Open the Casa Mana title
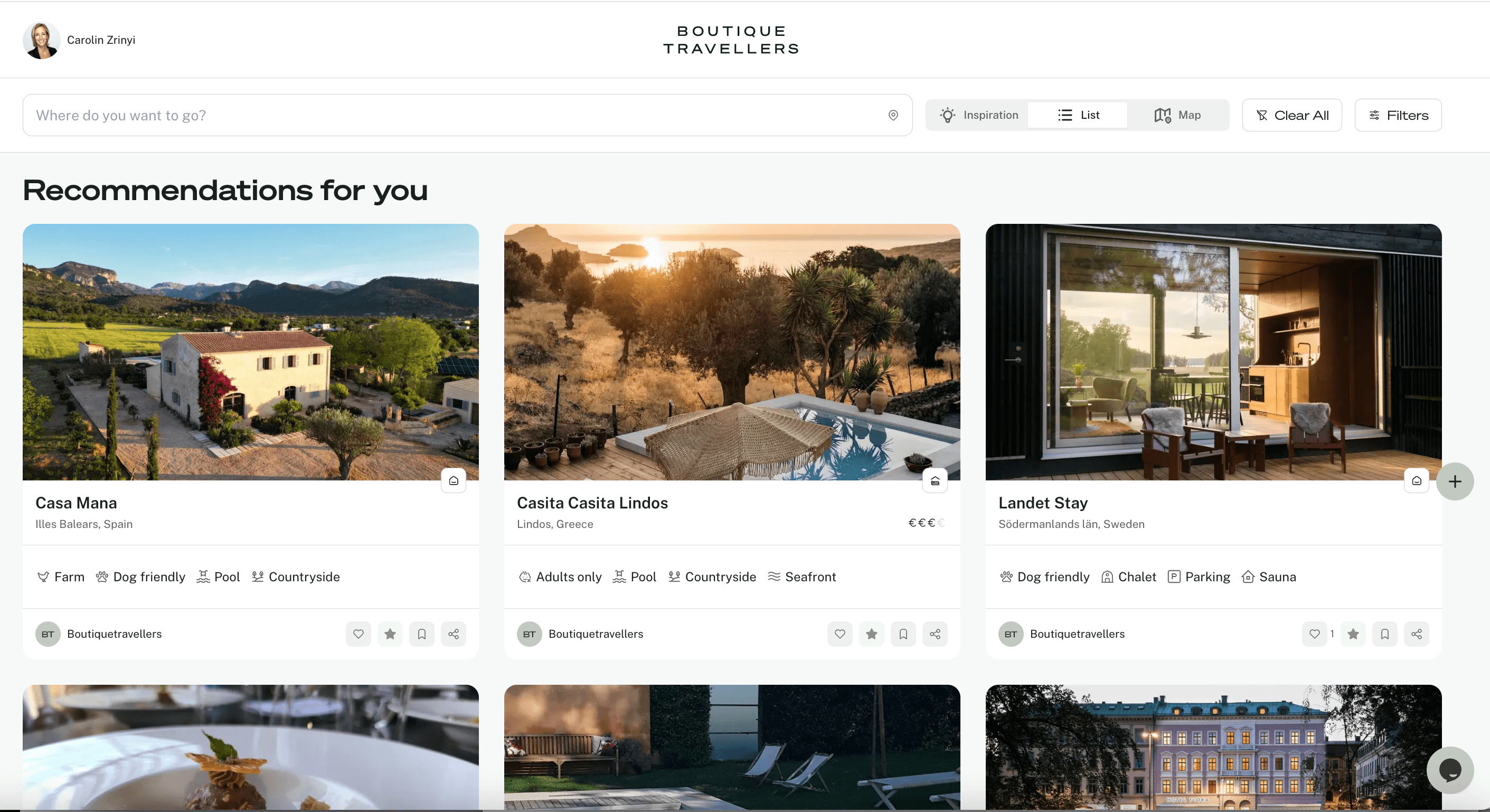Image resolution: width=1490 pixels, height=812 pixels. (x=76, y=503)
